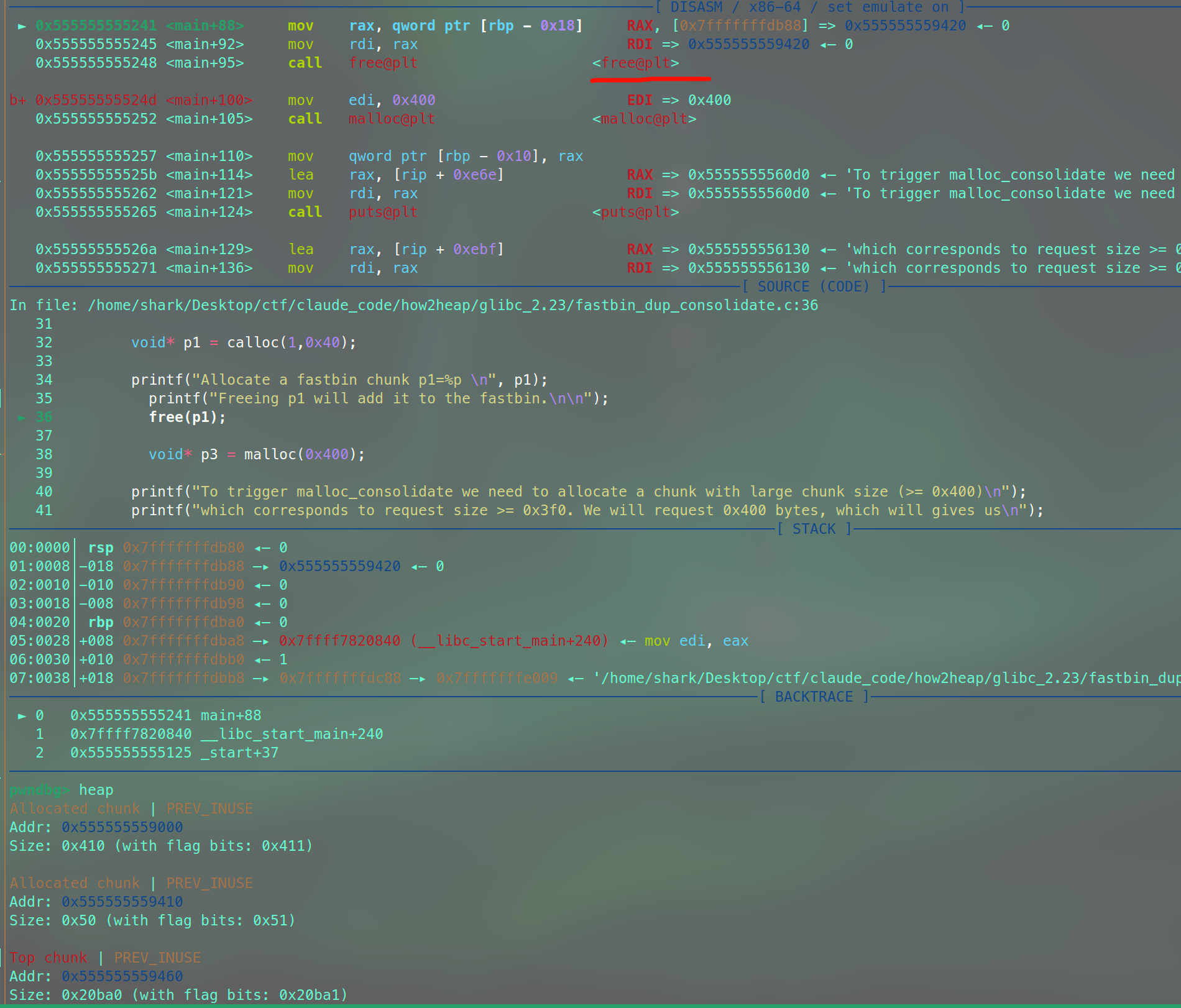Click stack address 0x7fffffffdbb8 on row 07:0038

pos(183,678)
